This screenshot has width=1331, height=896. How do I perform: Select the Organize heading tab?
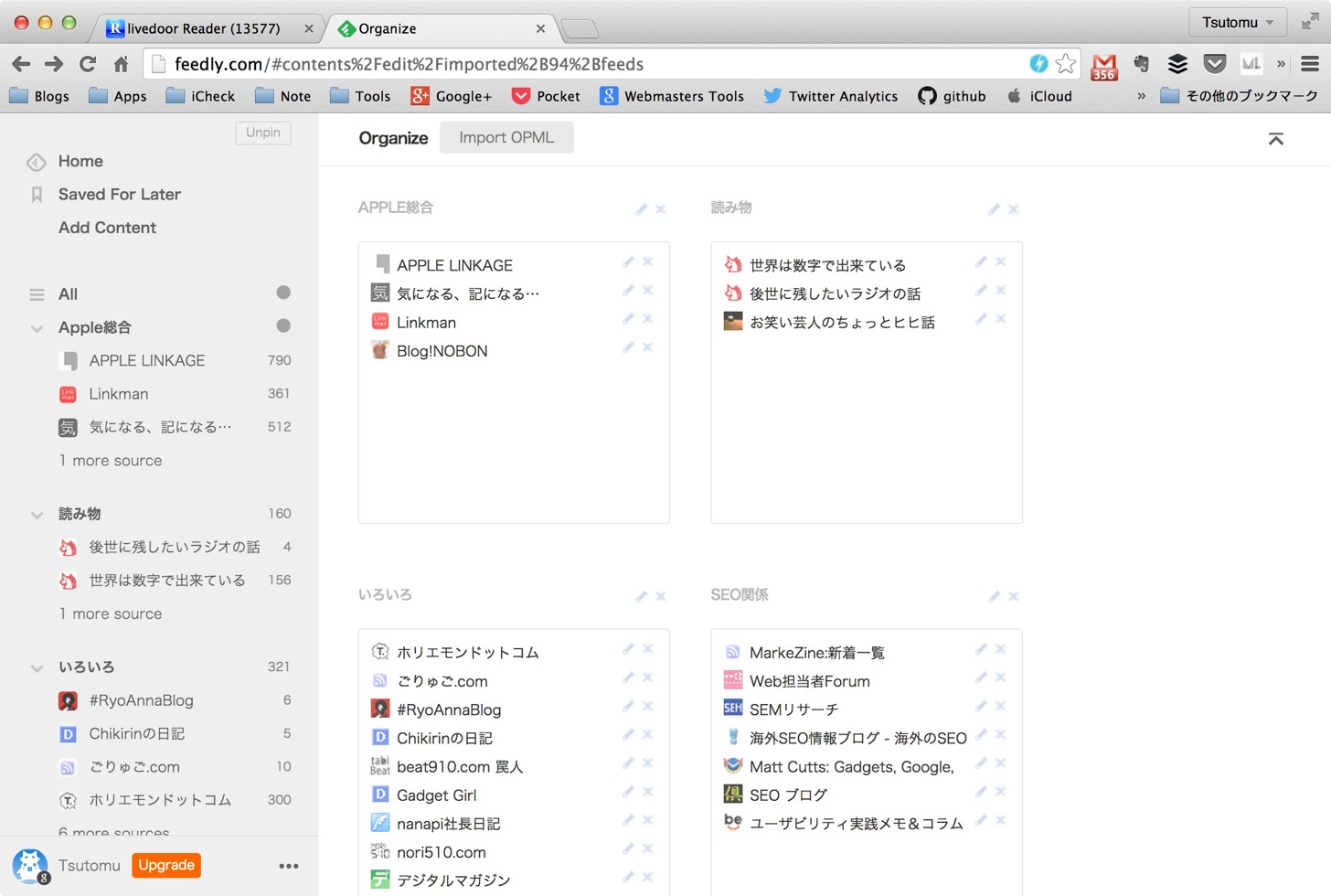pos(393,138)
